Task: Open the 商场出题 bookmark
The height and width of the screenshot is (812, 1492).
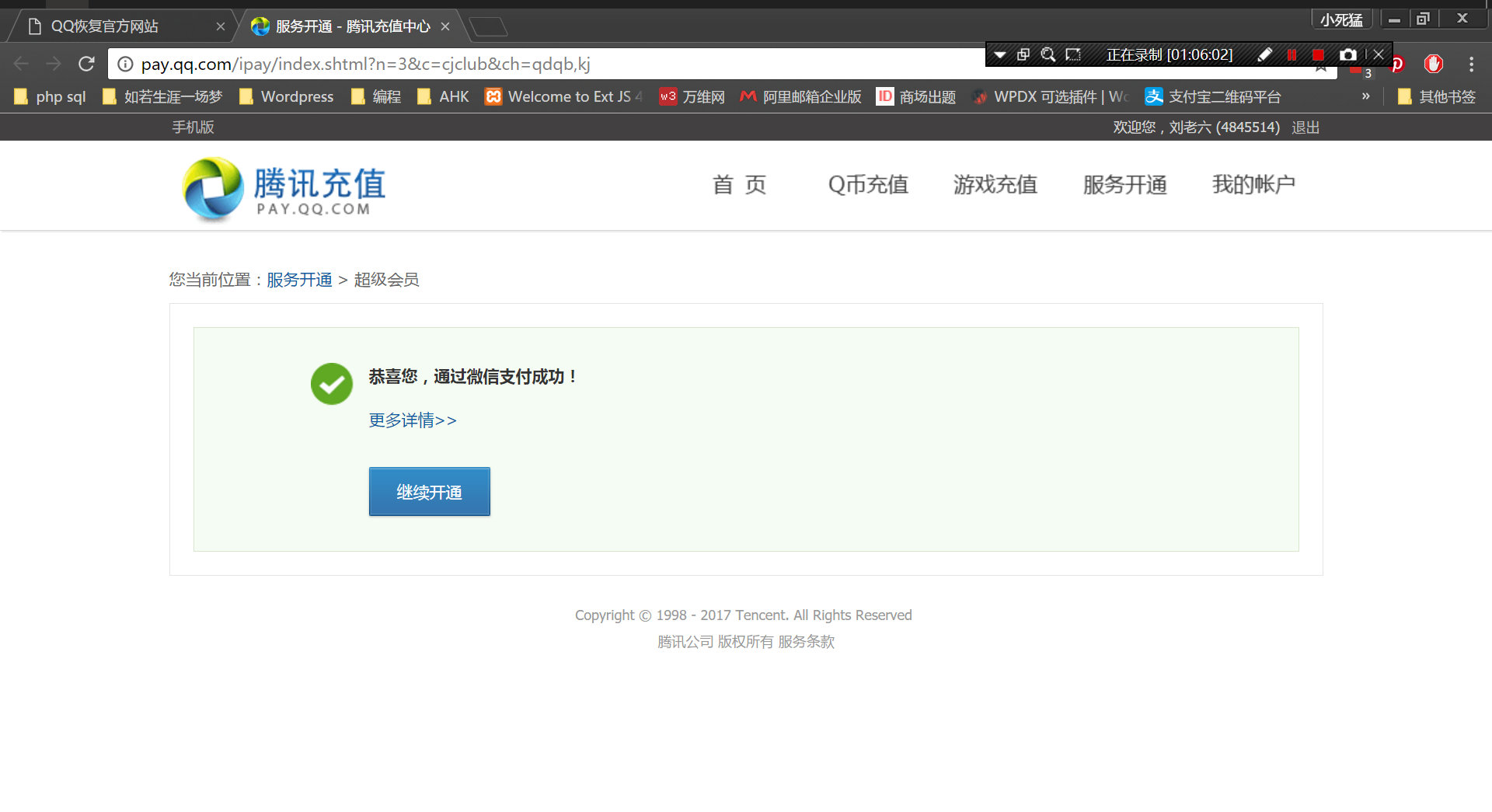Action: click(916, 96)
